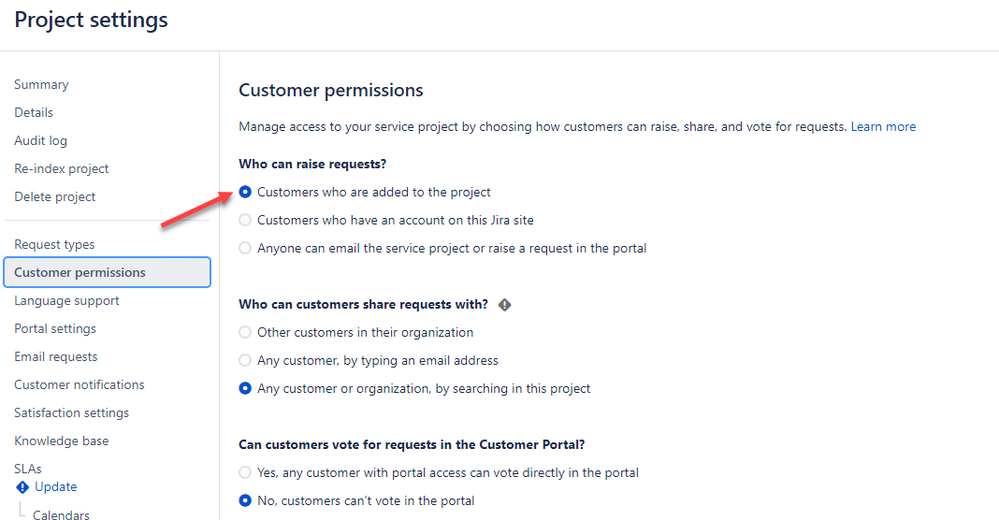999x520 pixels.
Task: Click the blue SLAs Update alert icon
Action: (22, 488)
